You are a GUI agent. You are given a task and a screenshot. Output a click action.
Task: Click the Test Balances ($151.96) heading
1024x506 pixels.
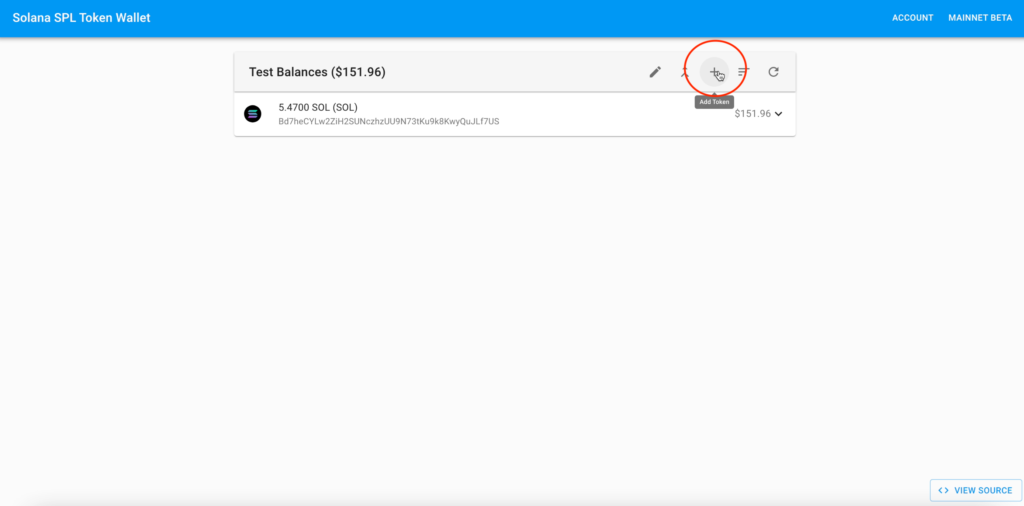(x=317, y=72)
